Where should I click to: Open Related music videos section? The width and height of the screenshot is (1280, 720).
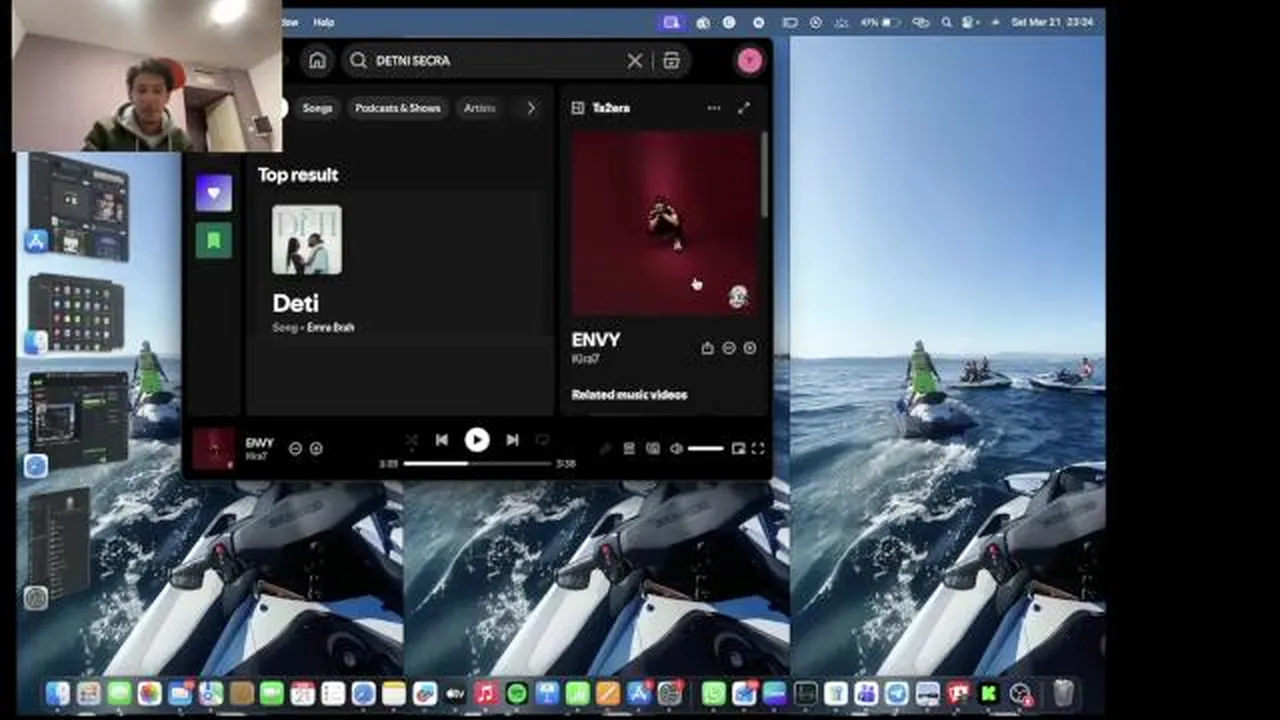629,395
